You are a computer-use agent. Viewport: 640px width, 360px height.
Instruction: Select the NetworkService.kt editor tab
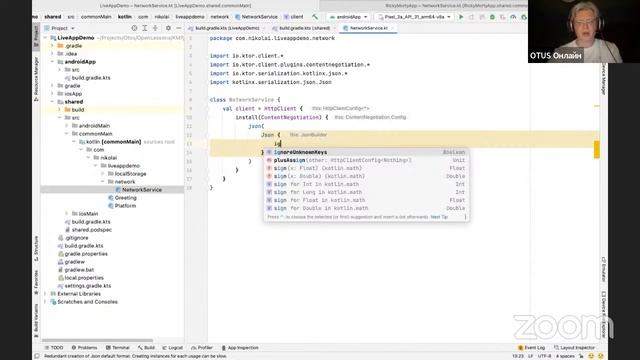click(x=369, y=28)
